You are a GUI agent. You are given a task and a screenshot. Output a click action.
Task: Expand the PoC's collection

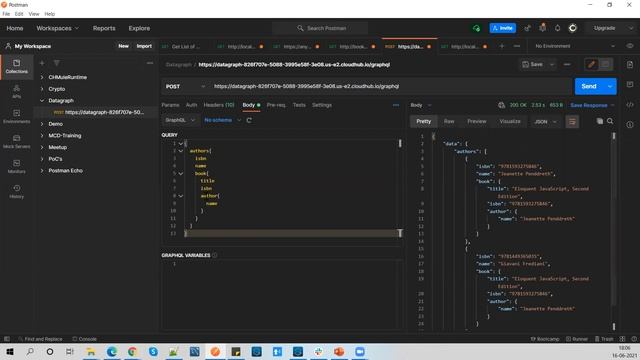(42, 159)
